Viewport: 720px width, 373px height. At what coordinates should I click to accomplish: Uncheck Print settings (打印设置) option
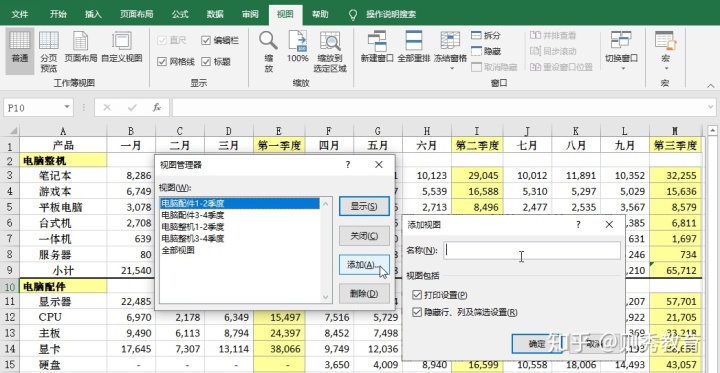[x=417, y=294]
